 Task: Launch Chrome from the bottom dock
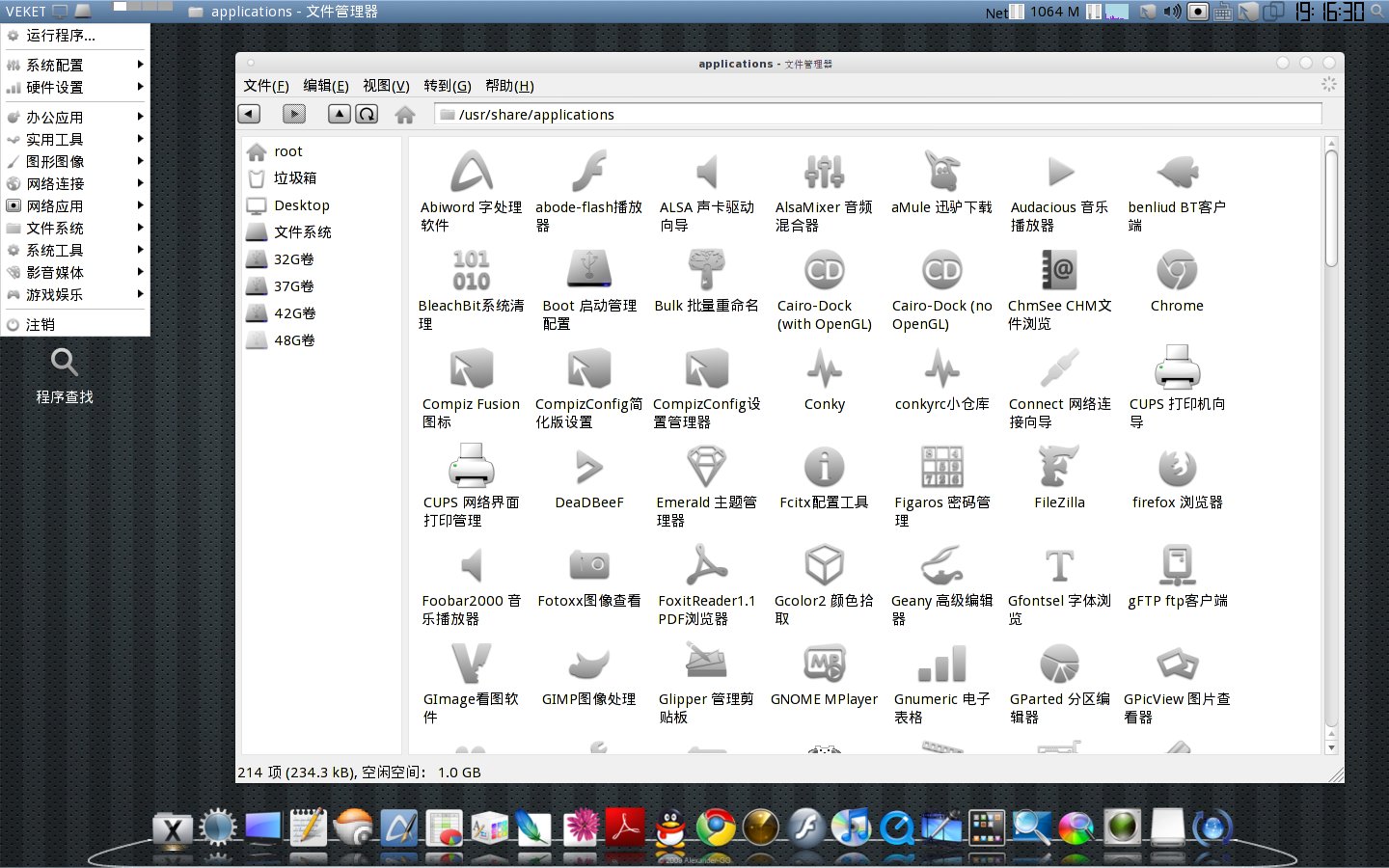716,827
